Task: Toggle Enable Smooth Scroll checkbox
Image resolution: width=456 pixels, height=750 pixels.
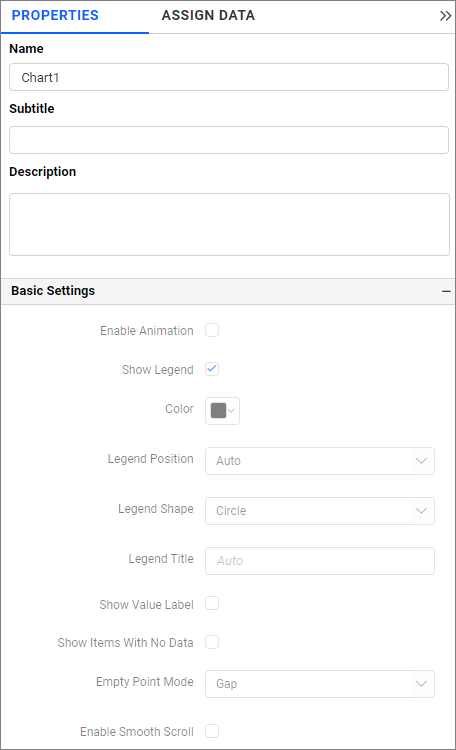Action: coord(212,731)
